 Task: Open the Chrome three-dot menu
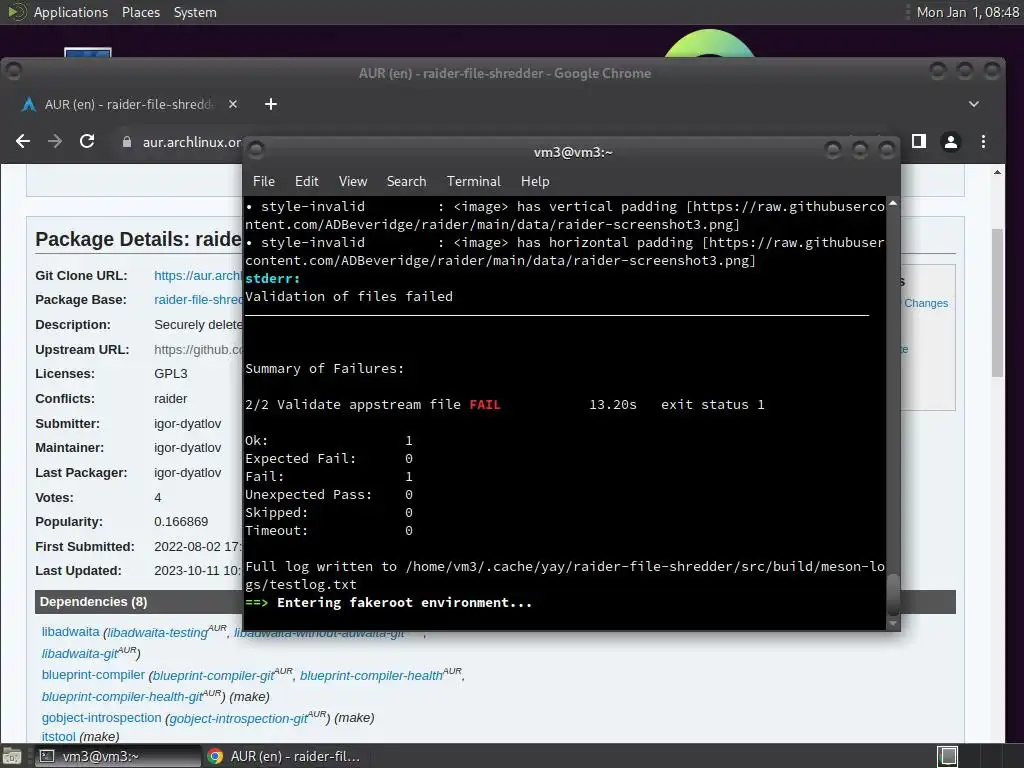point(984,141)
